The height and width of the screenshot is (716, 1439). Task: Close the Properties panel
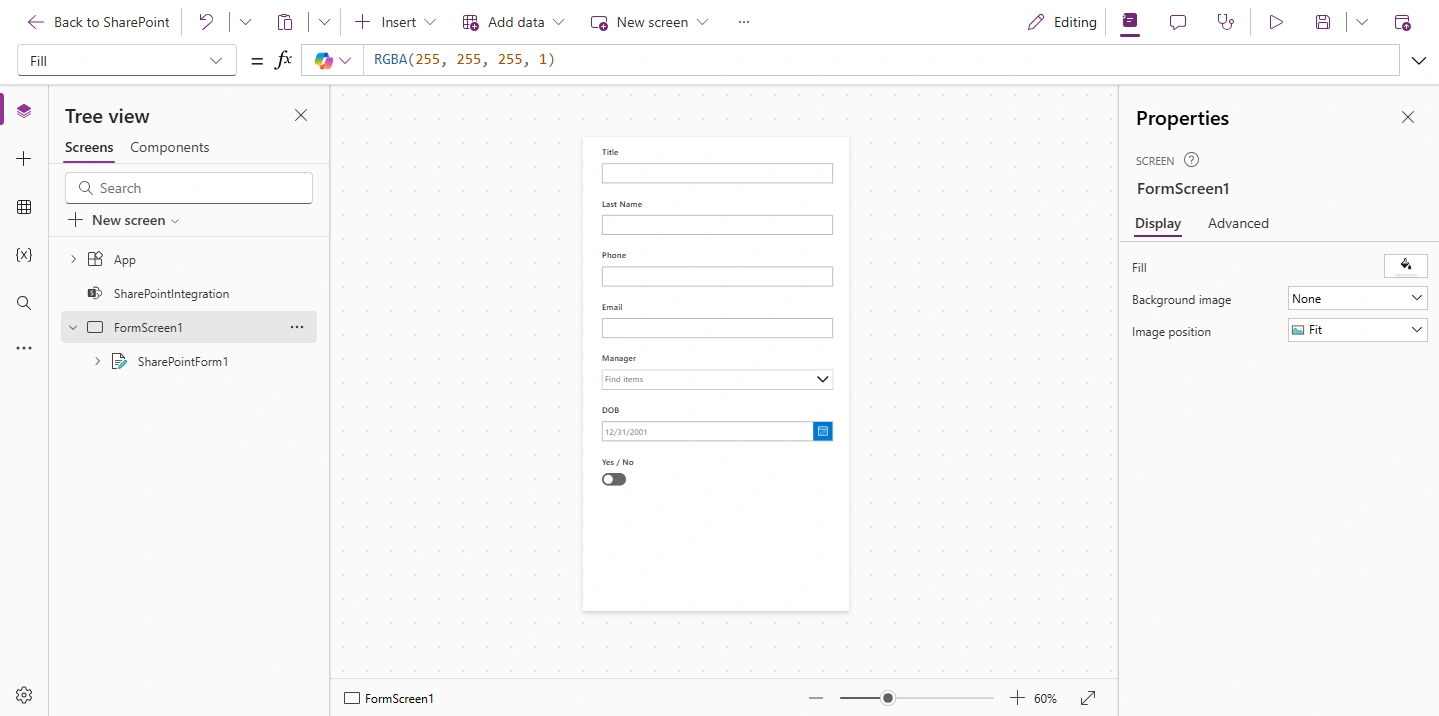tap(1408, 117)
